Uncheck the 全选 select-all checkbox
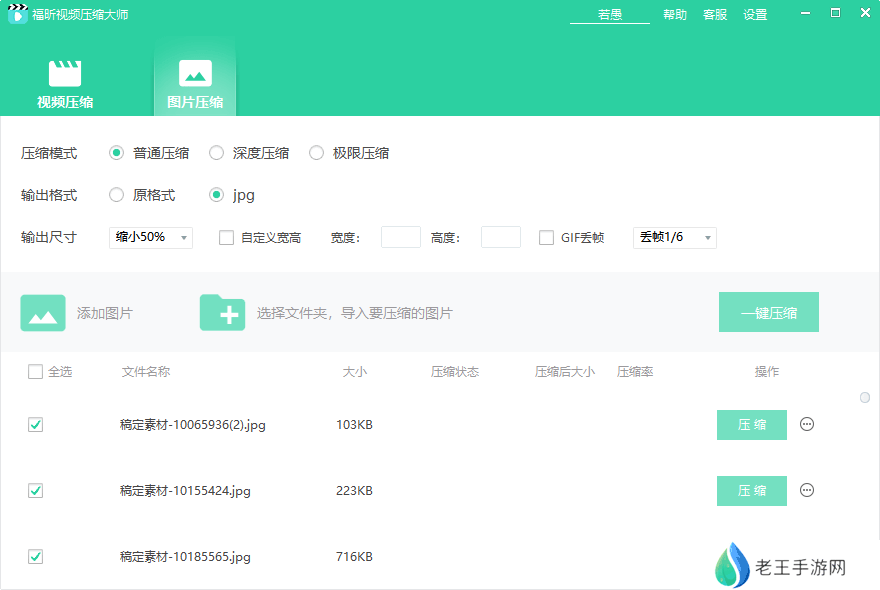 tap(33, 371)
